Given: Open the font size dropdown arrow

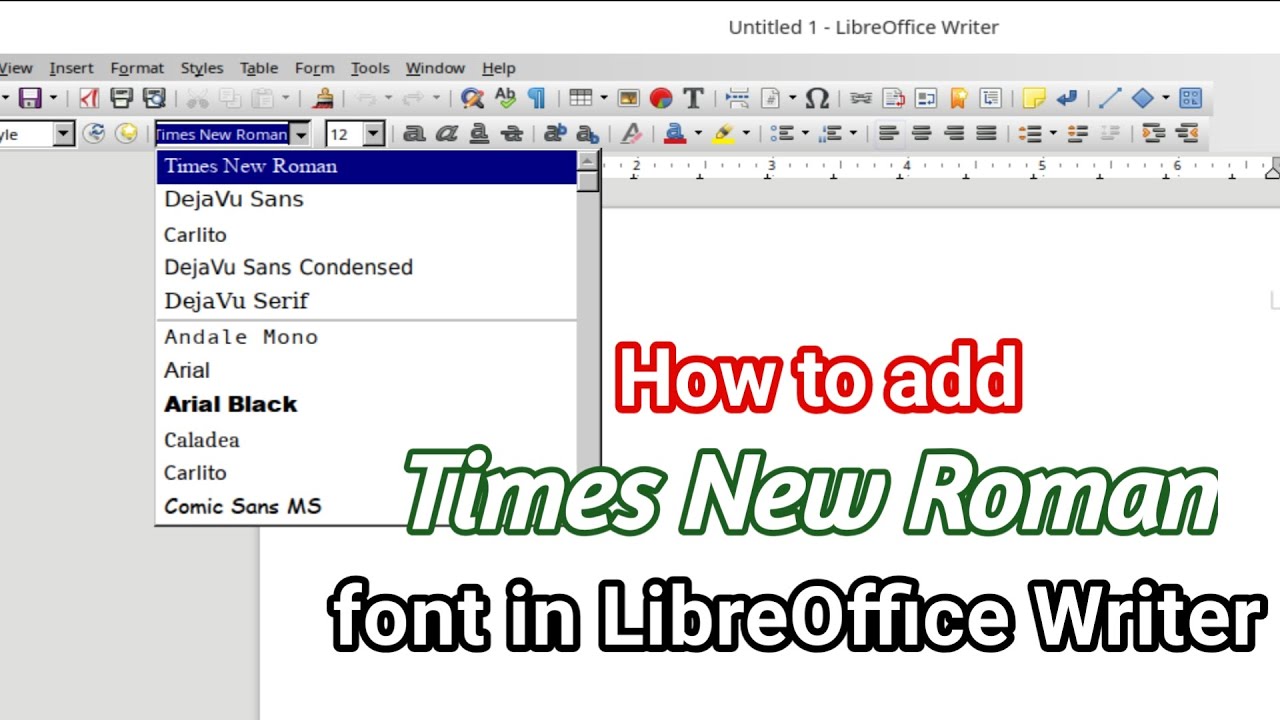Looking at the screenshot, I should [x=374, y=134].
